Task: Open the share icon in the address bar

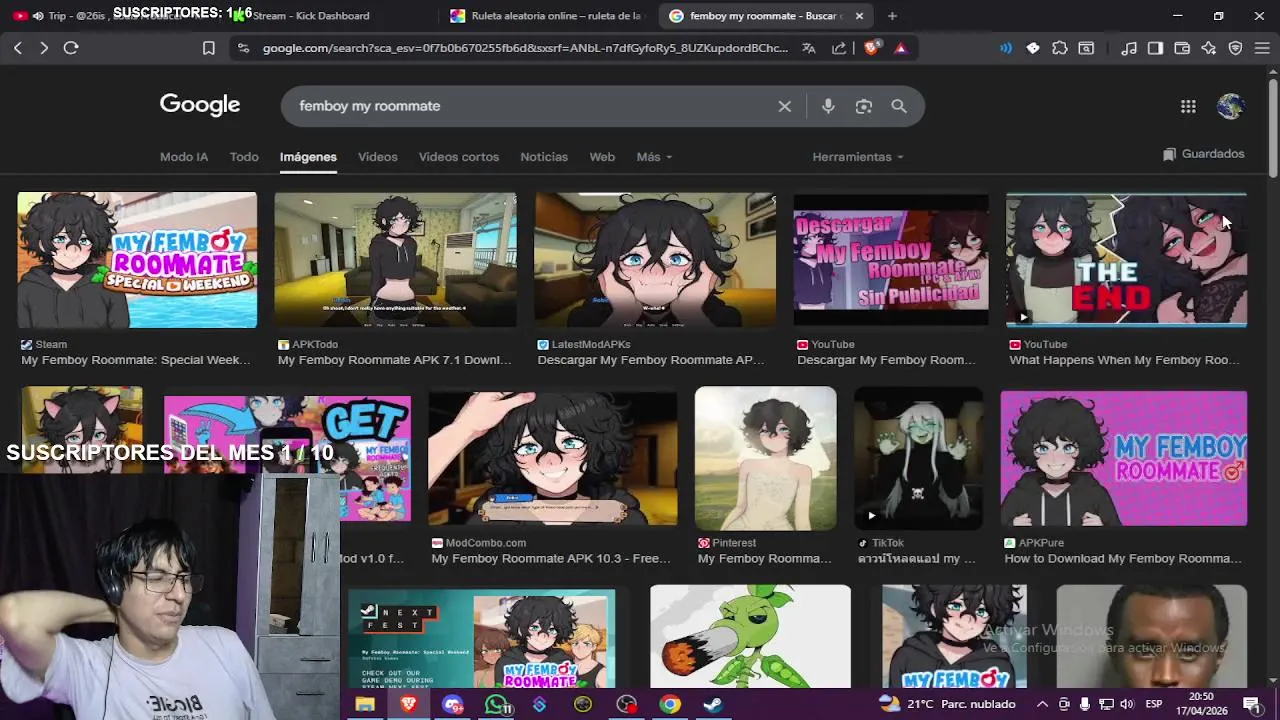Action: (839, 48)
